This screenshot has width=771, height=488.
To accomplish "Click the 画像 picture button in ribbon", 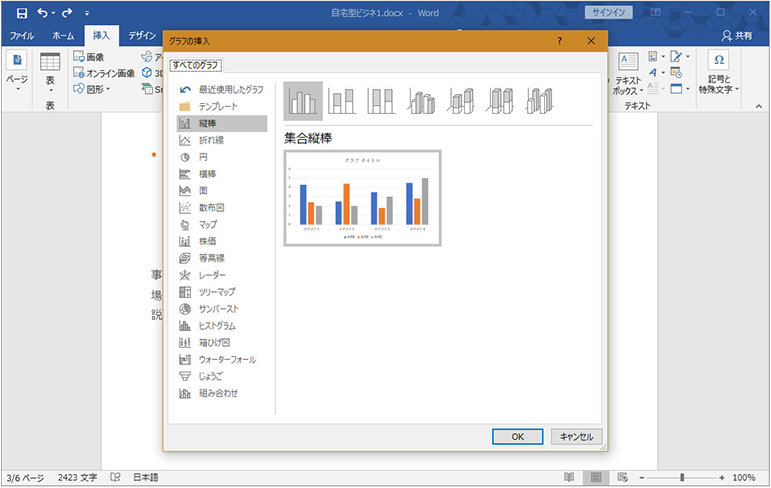I will coord(89,57).
